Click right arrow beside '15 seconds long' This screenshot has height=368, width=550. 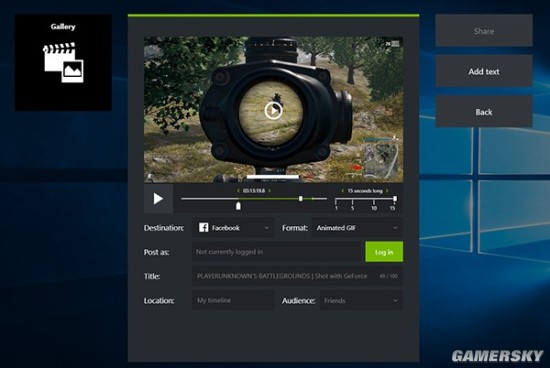[387, 190]
